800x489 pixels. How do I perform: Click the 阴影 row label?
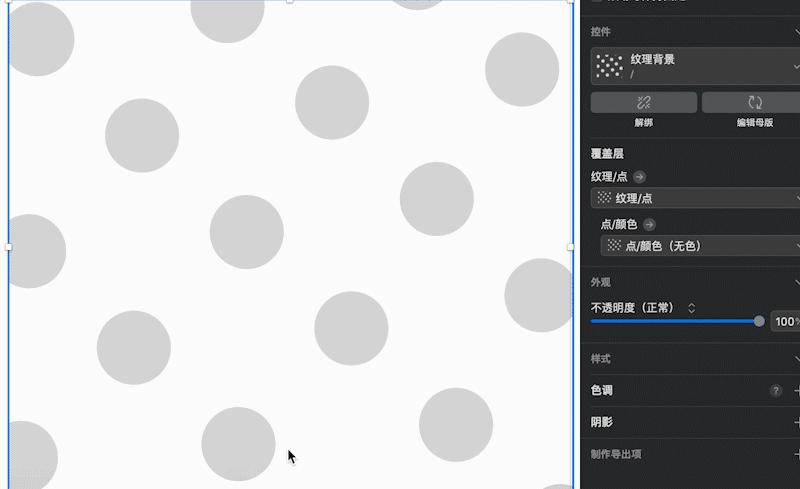click(602, 422)
